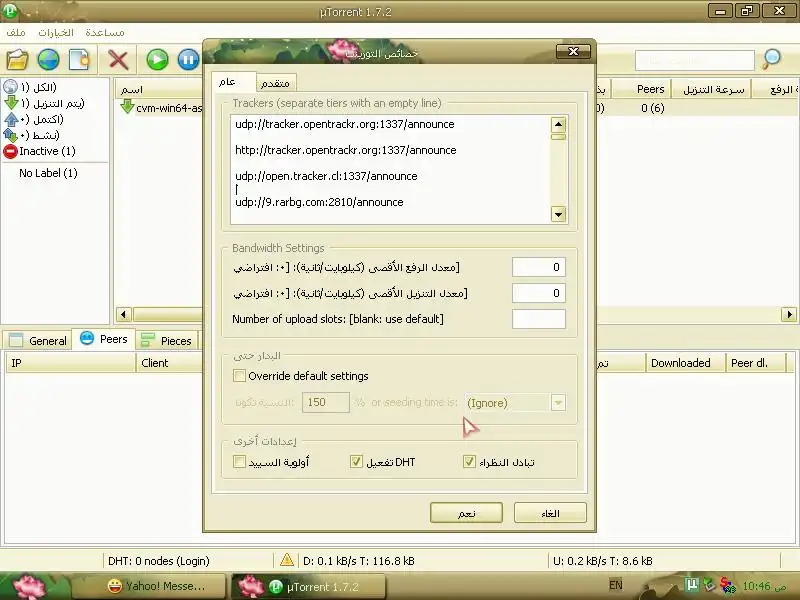Open the Help menu (مساعدة)
Screen dimensions: 800x600
tap(105, 33)
